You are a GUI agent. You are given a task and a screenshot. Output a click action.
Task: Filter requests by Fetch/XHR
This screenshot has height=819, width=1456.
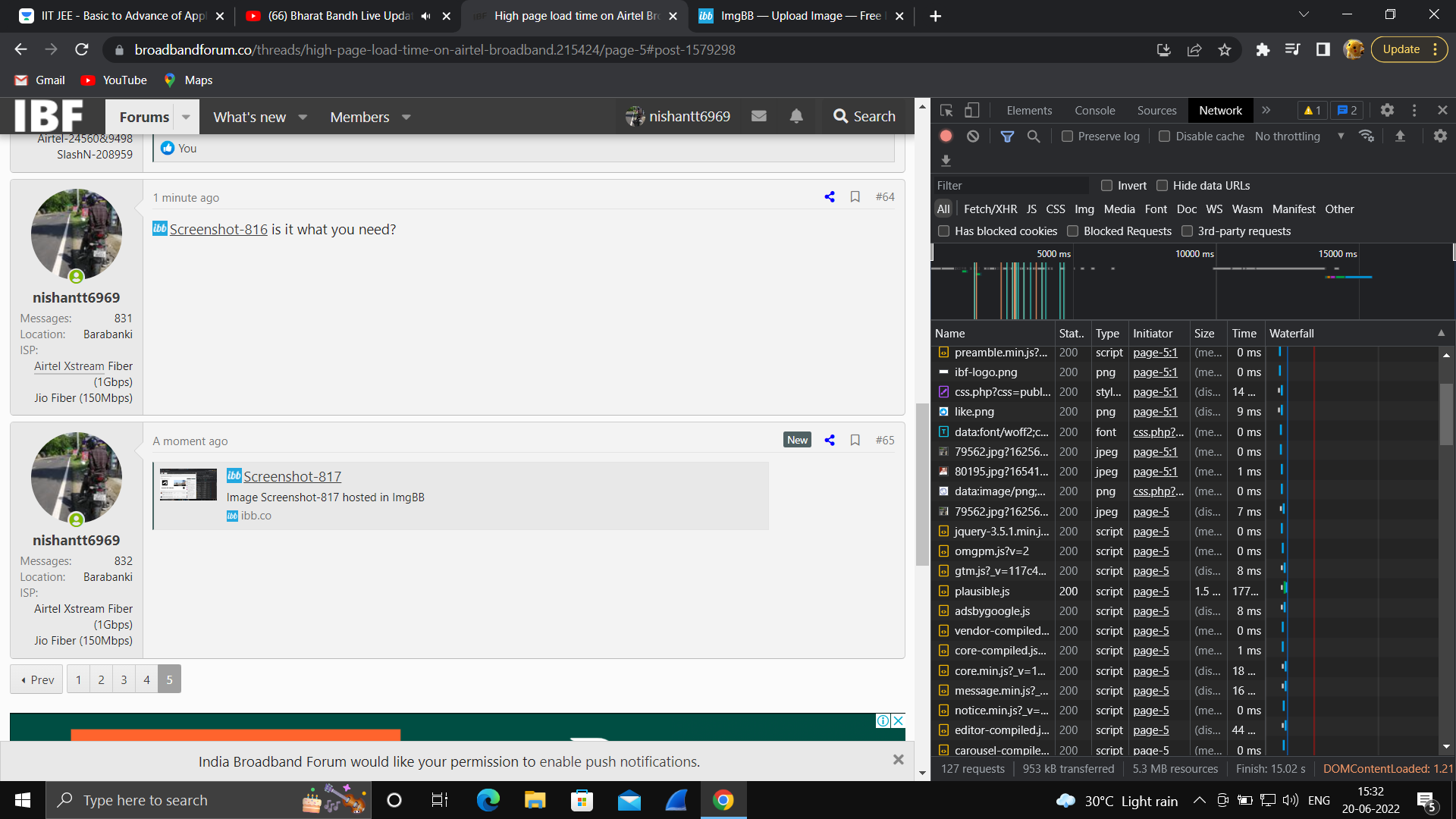(990, 209)
